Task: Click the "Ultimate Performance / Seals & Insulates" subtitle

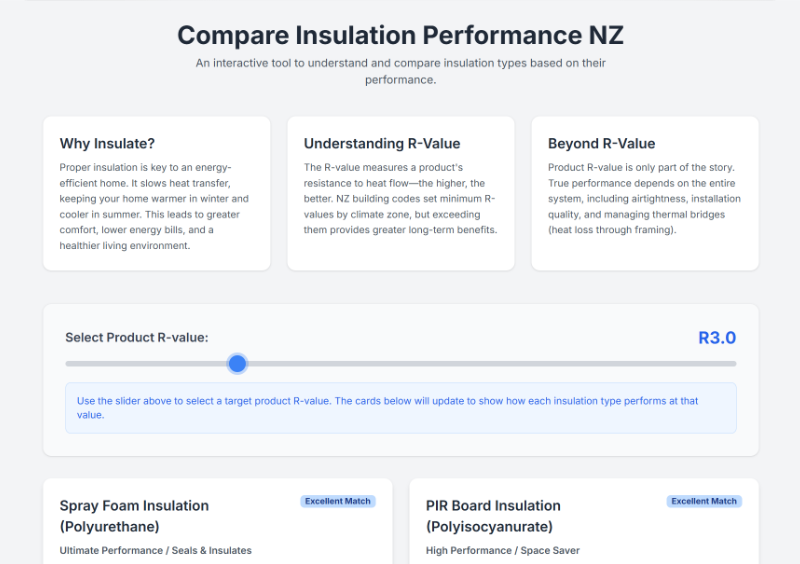Action: 156,551
